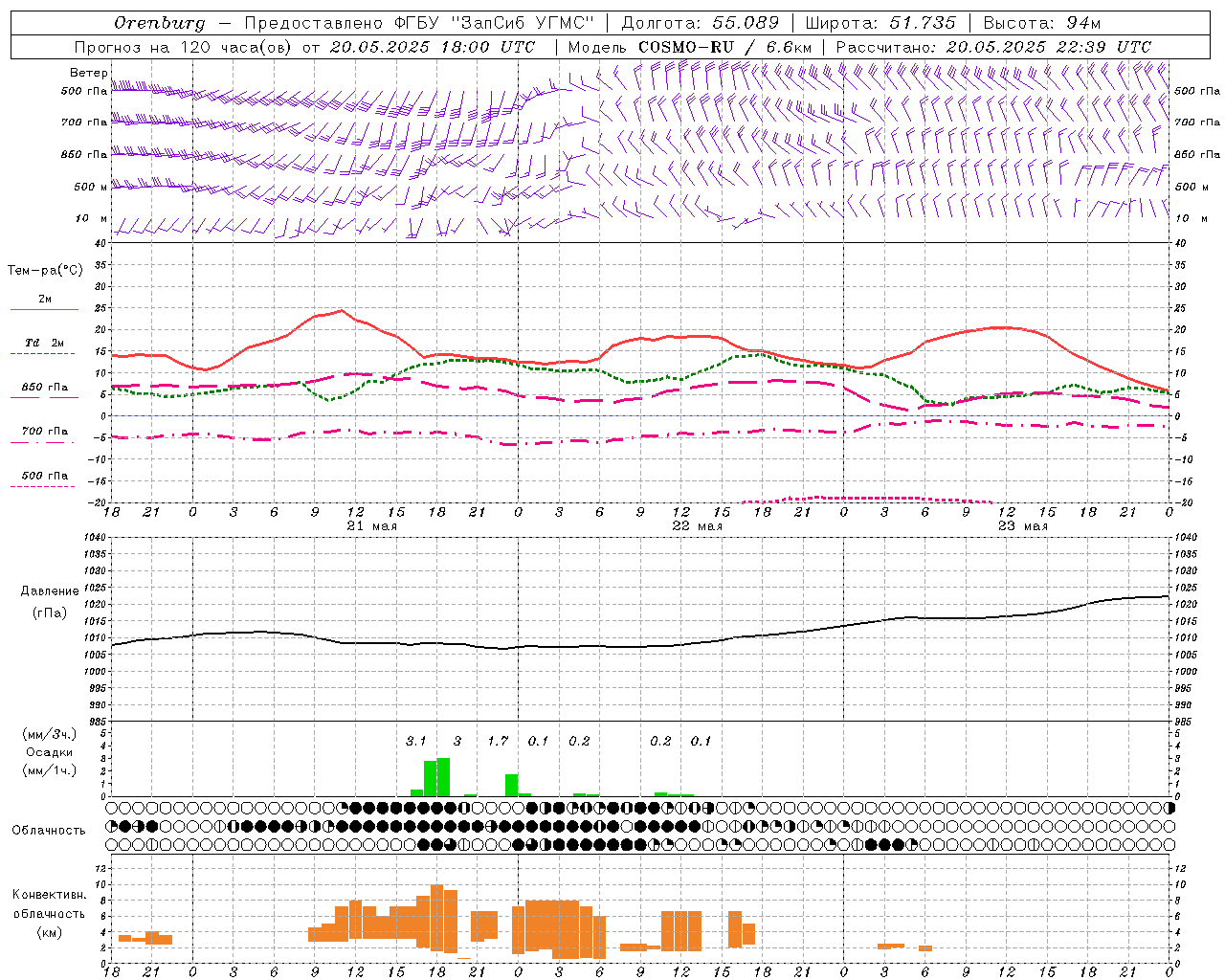Click the "3.1" precipitation total value
The image size is (1225, 980).
(416, 742)
